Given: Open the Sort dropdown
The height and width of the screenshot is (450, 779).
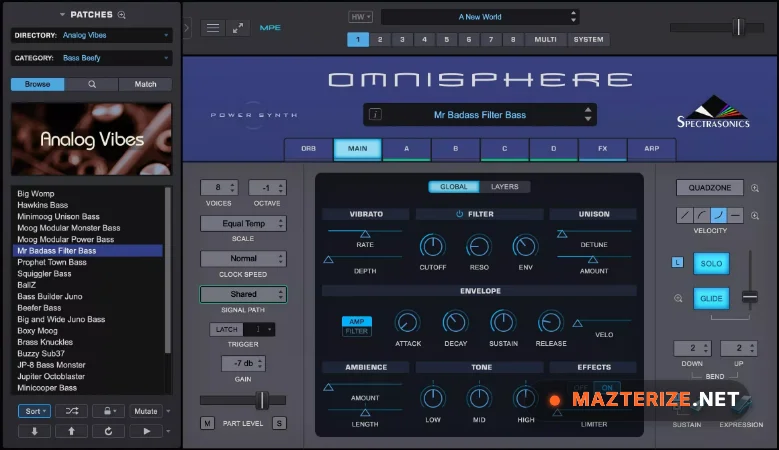Looking at the screenshot, I should pos(35,411).
